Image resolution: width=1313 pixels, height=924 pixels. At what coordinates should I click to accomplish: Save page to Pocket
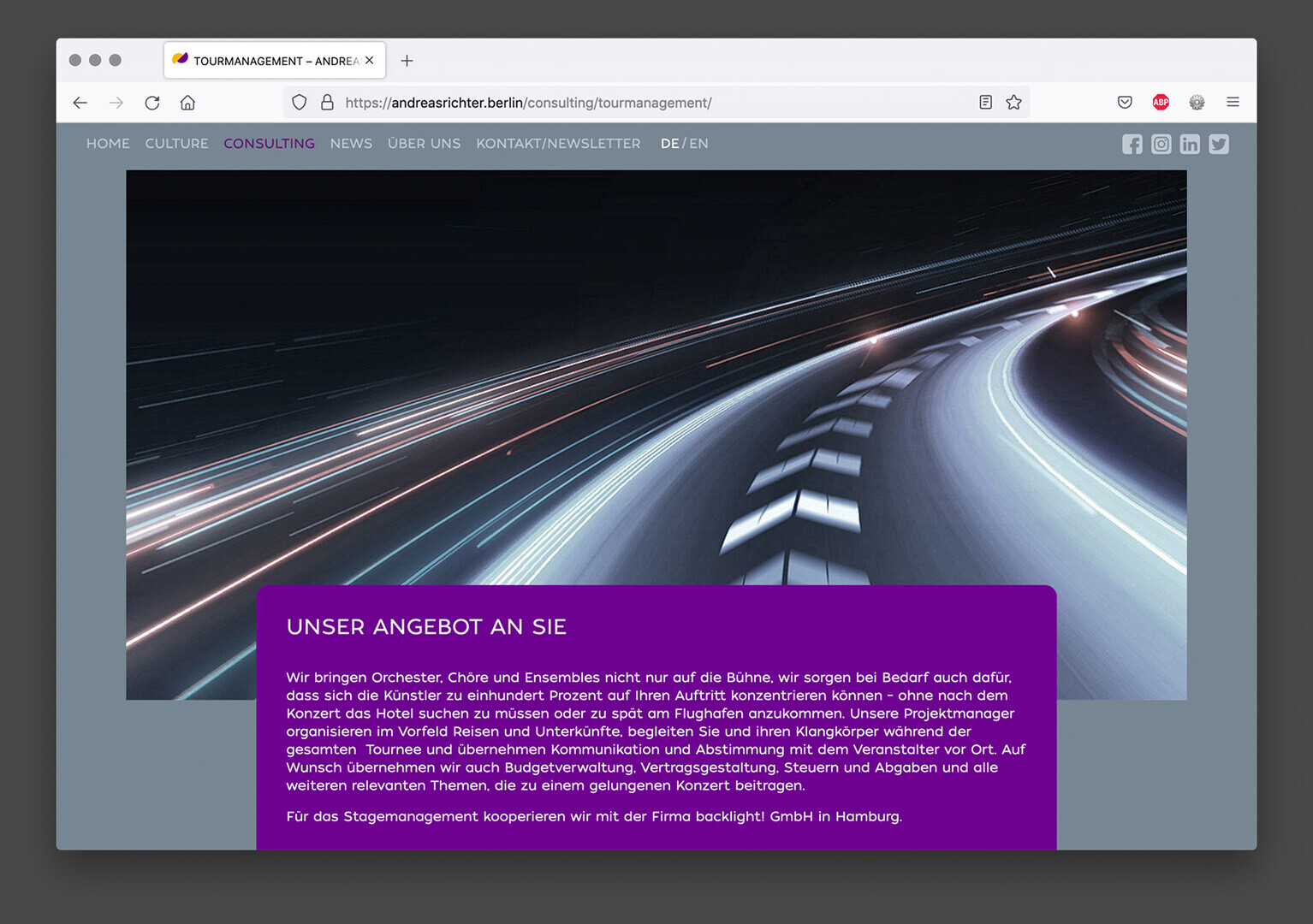[1125, 103]
